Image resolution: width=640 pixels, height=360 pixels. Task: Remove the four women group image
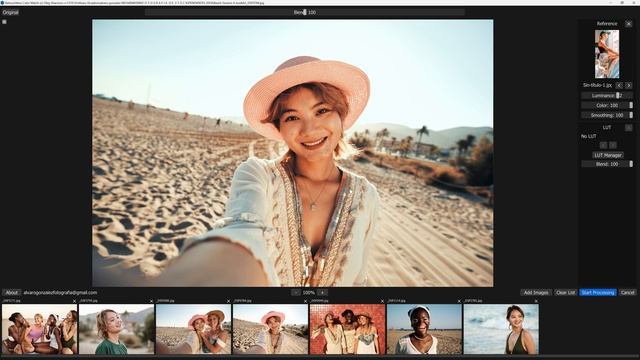pyautogui.click(x=74, y=301)
